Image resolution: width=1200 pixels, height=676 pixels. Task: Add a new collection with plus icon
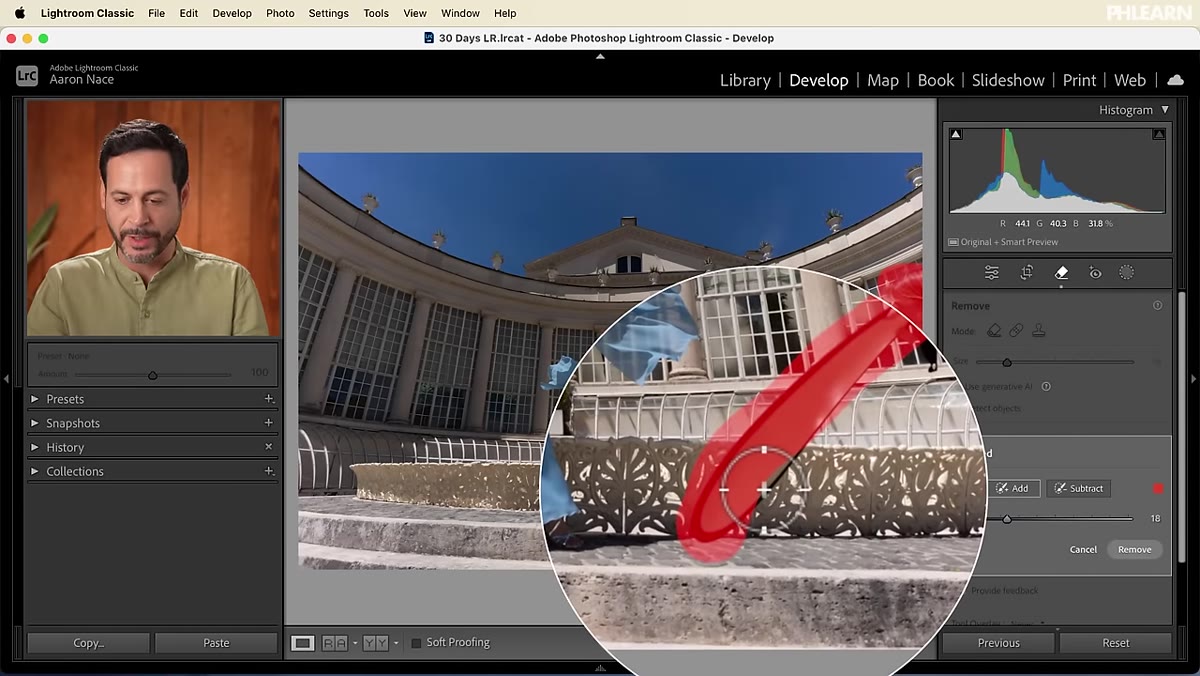tap(268, 471)
